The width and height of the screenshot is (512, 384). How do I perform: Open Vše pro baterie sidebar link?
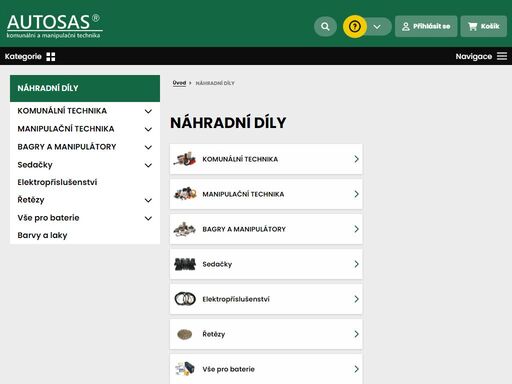pyautogui.click(x=48, y=218)
